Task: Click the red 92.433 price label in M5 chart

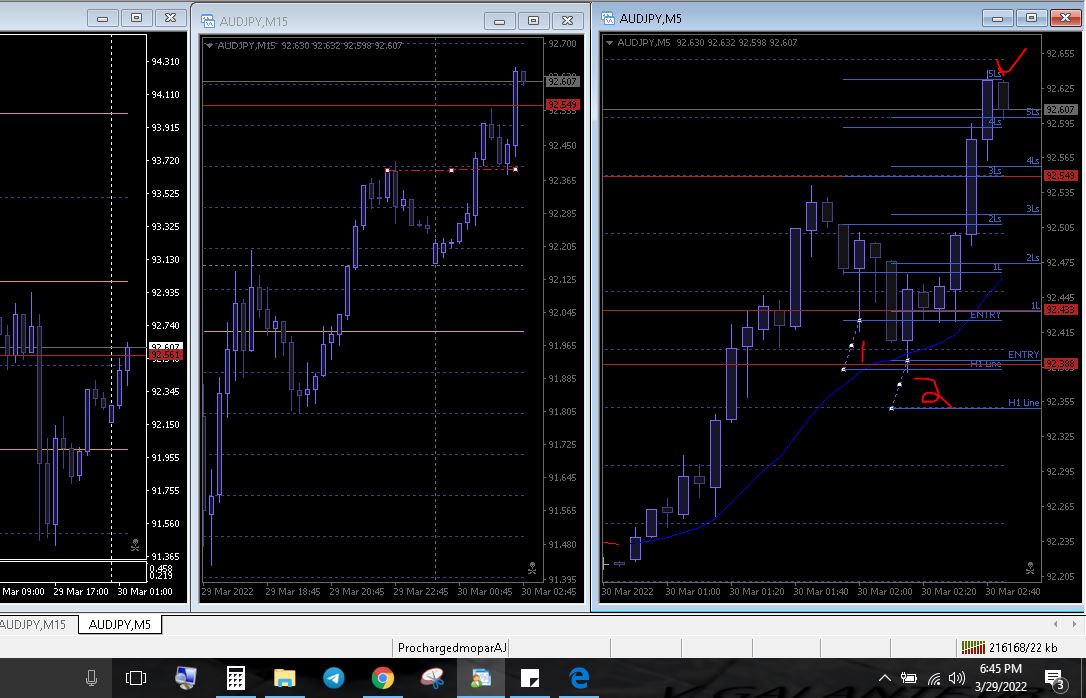Action: pyautogui.click(x=1060, y=310)
